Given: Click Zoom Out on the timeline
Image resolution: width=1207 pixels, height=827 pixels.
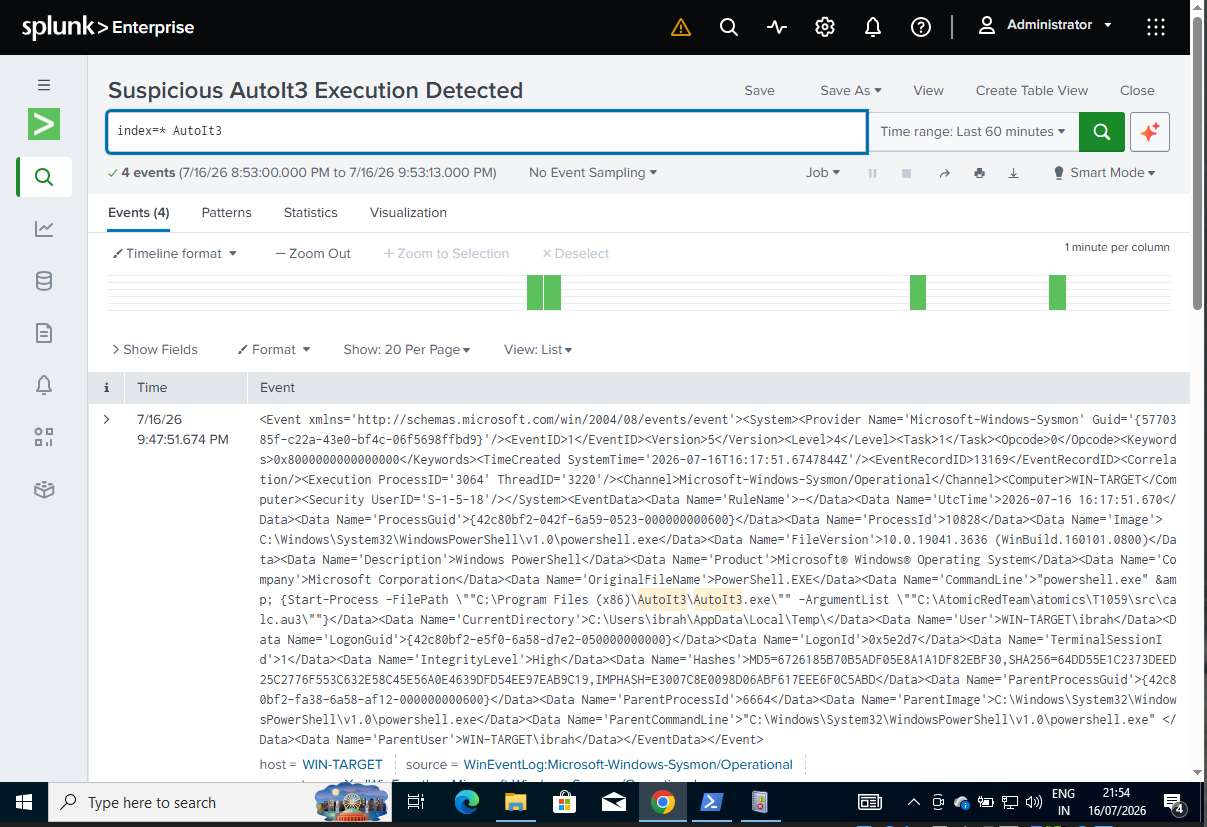Looking at the screenshot, I should pos(313,254).
